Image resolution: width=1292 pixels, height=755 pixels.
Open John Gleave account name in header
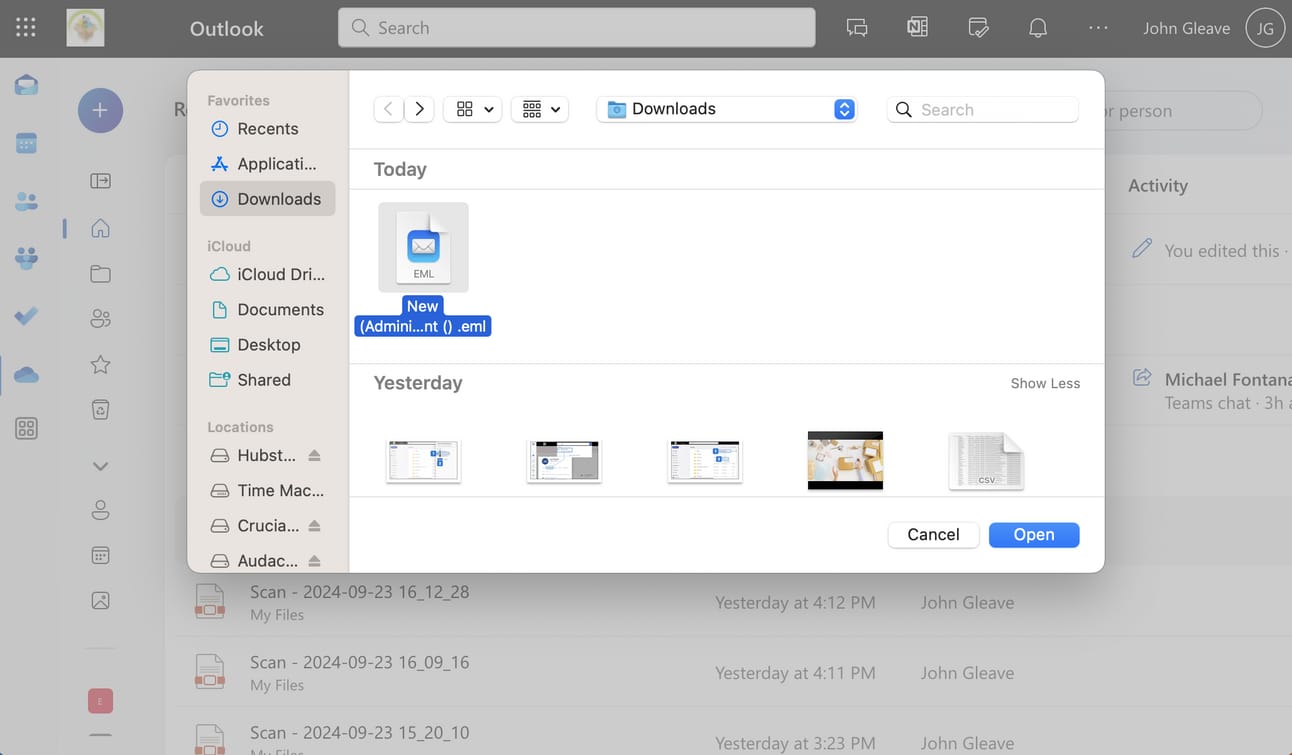pos(1186,28)
